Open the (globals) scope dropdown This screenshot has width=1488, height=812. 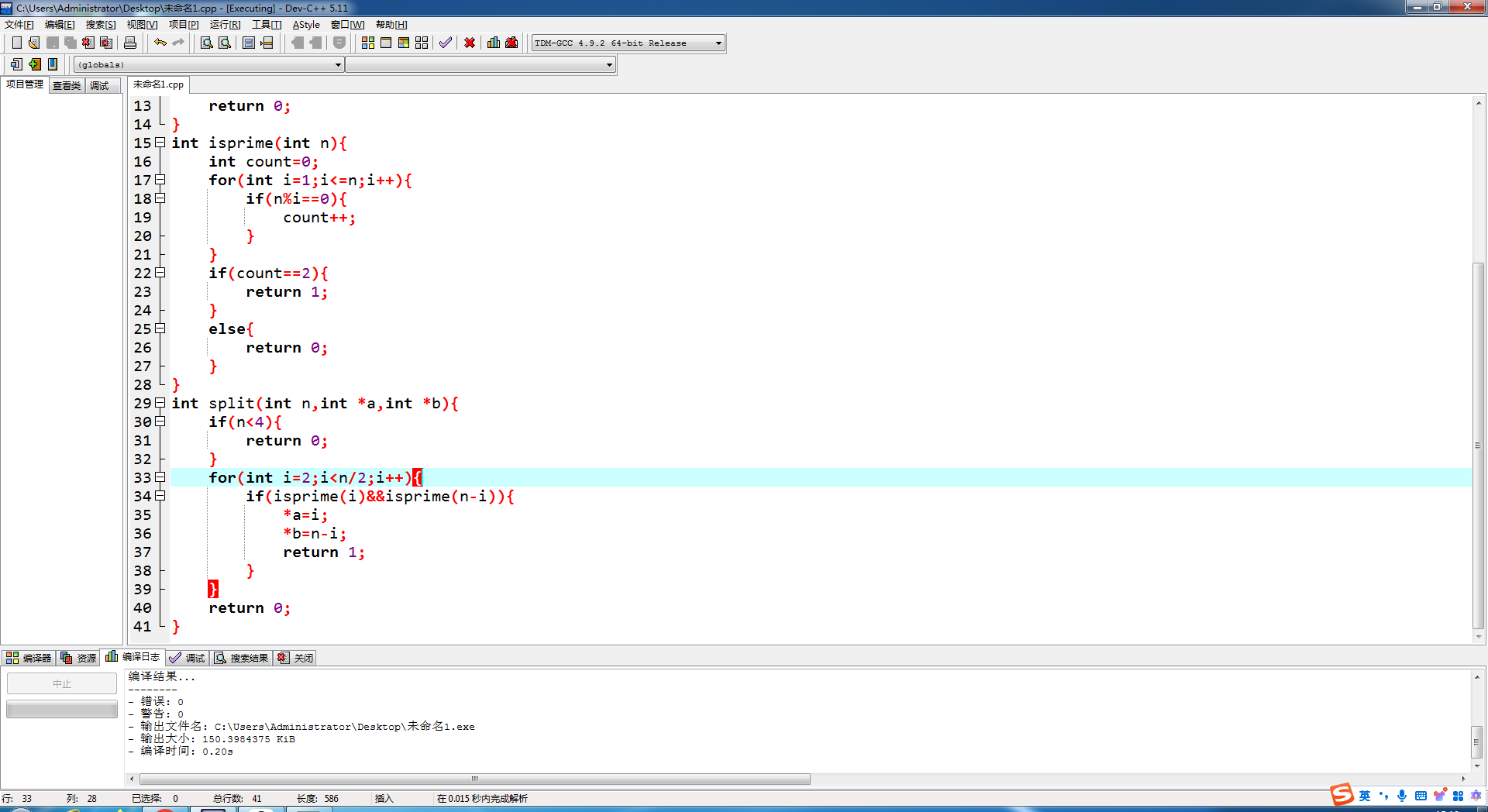tap(208, 65)
